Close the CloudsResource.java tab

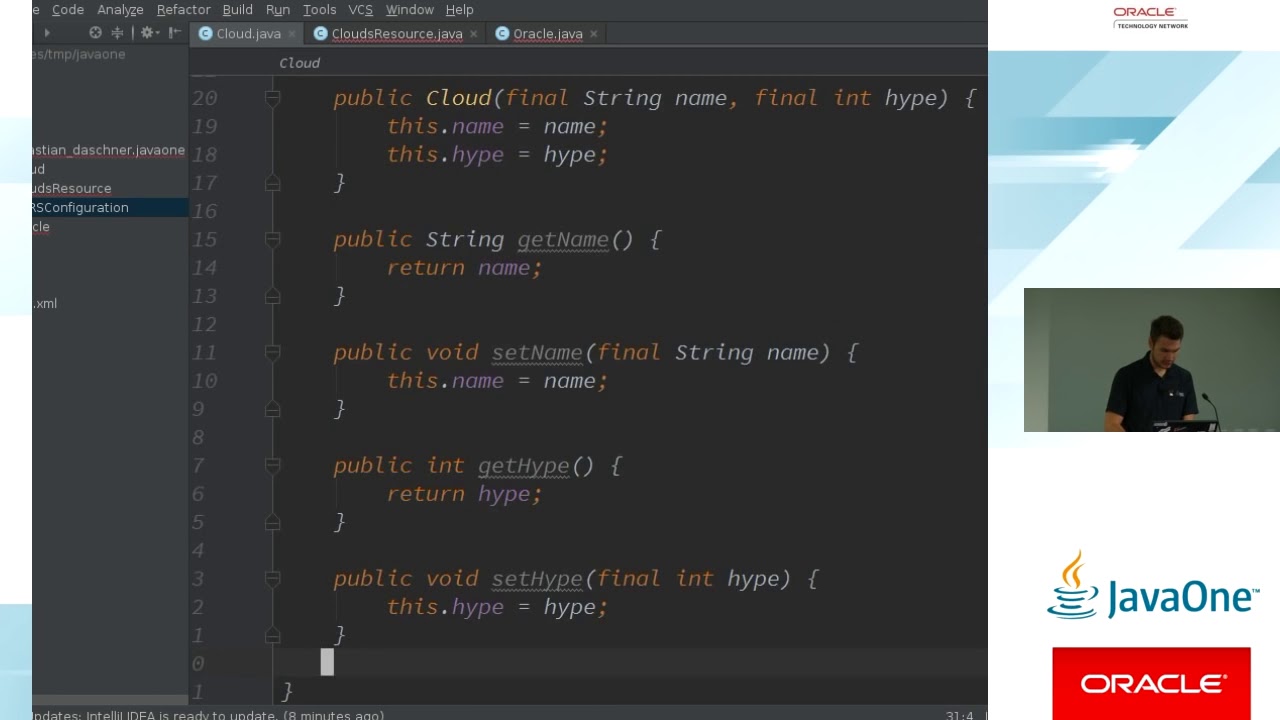[x=474, y=34]
